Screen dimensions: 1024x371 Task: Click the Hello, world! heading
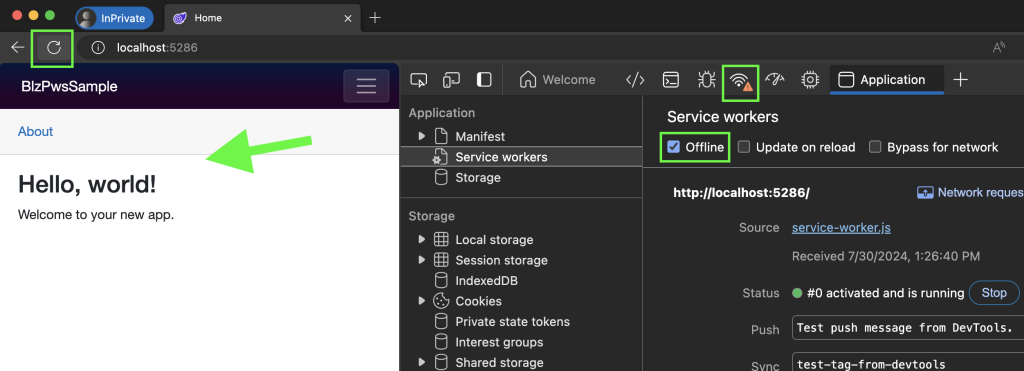click(x=88, y=185)
